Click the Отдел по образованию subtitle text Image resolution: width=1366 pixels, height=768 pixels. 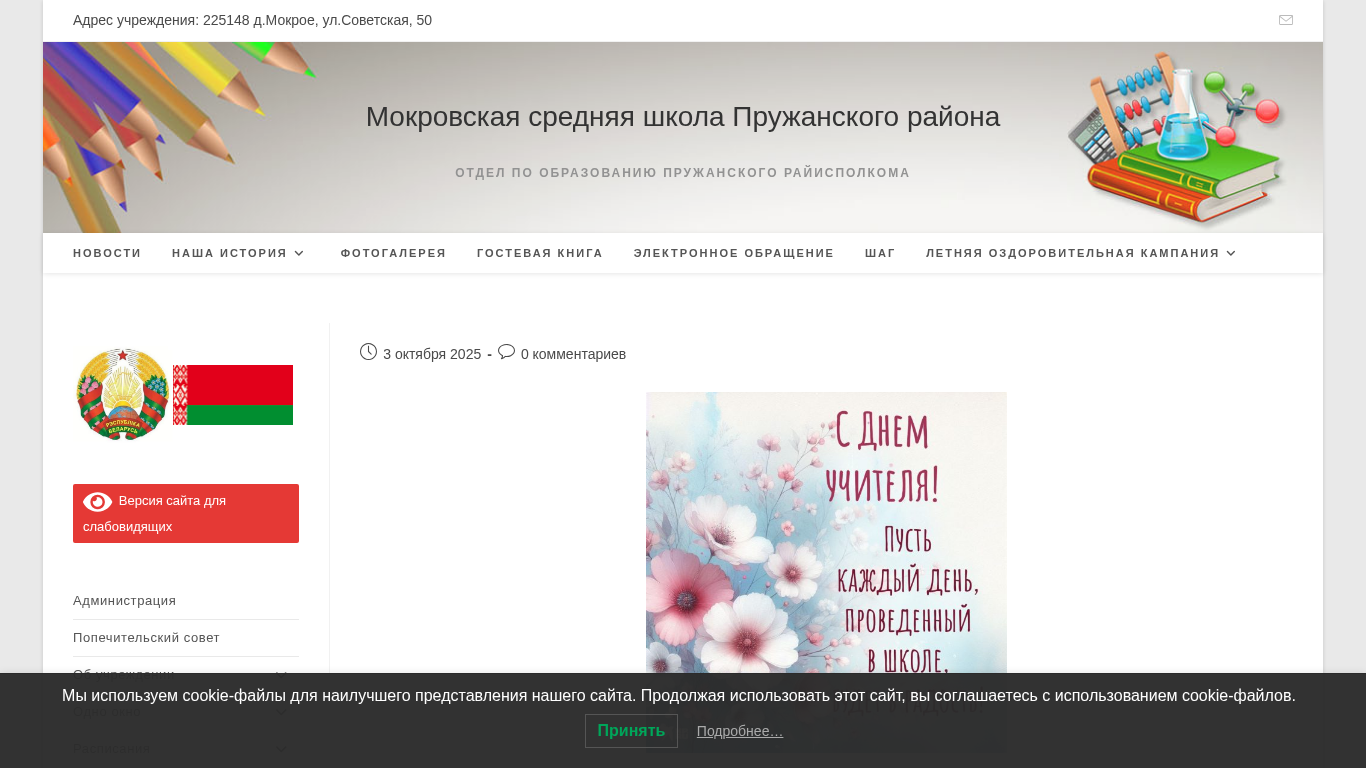(x=683, y=173)
